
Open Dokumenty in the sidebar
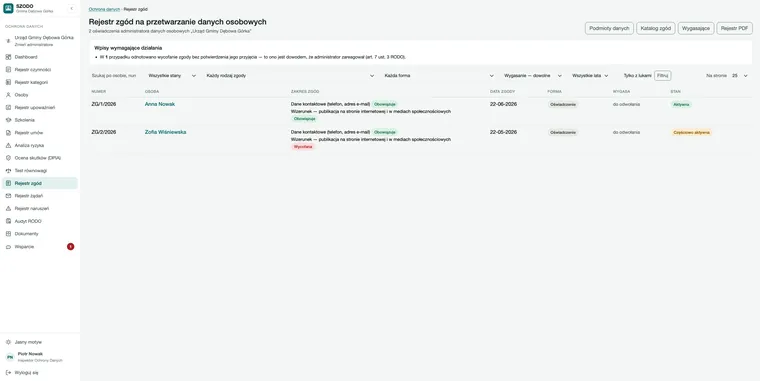40,234
